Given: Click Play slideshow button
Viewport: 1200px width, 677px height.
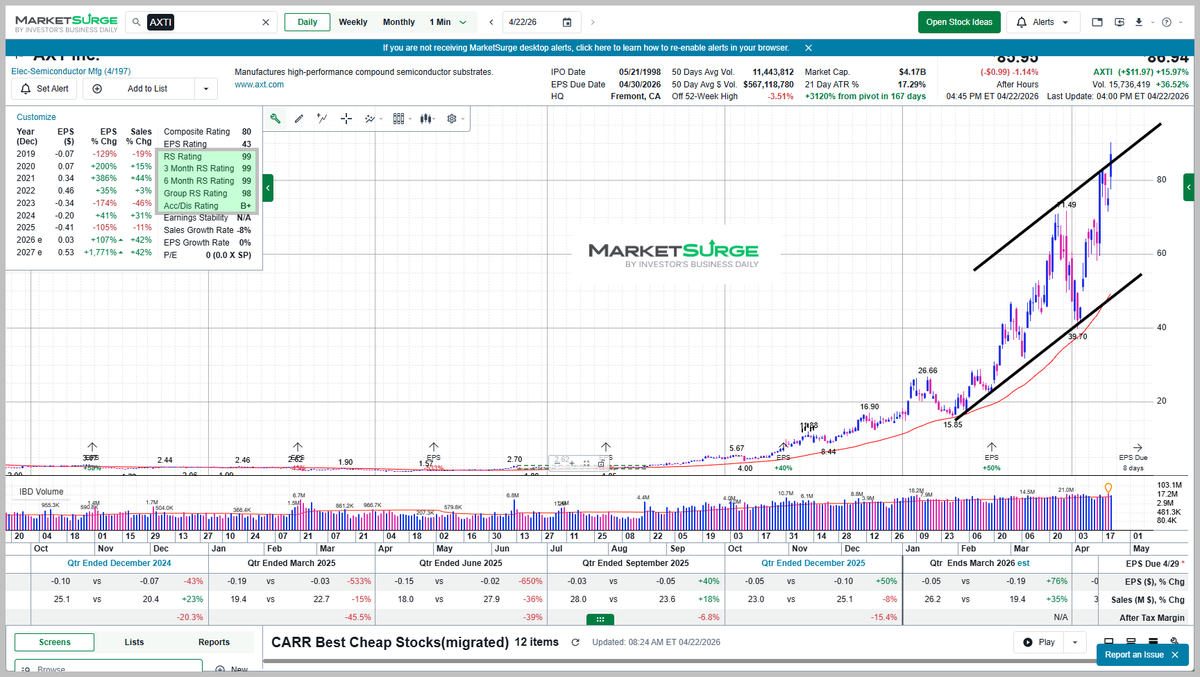Looking at the screenshot, I should pyautogui.click(x=1038, y=642).
